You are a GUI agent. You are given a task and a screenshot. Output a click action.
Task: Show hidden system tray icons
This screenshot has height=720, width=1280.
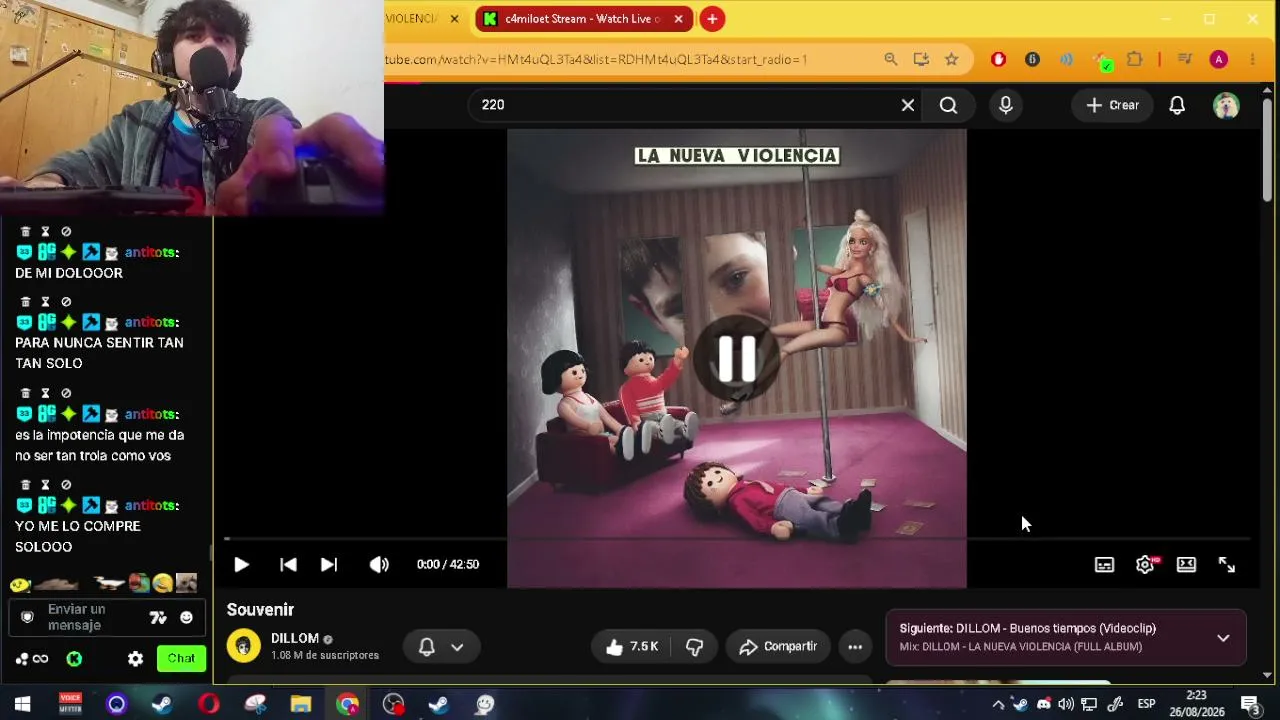pos(997,704)
